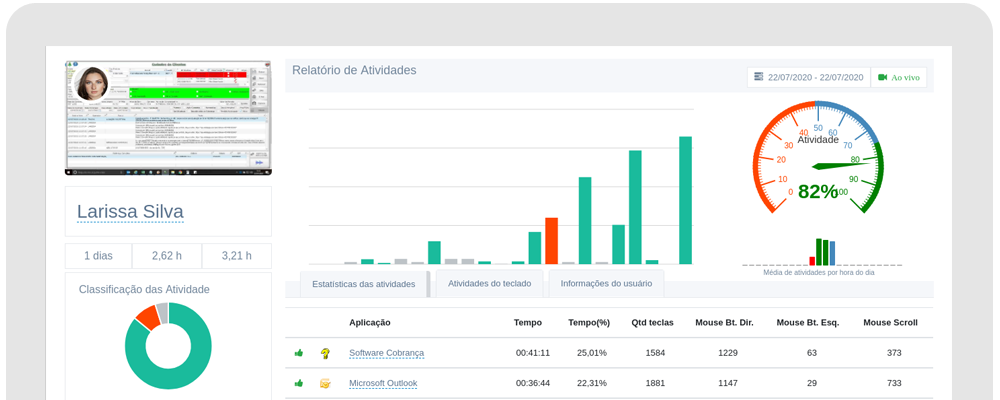Click the thumbs-up icon beside Software Cobrança
Image resolution: width=1000 pixels, height=400 pixels.
click(298, 353)
